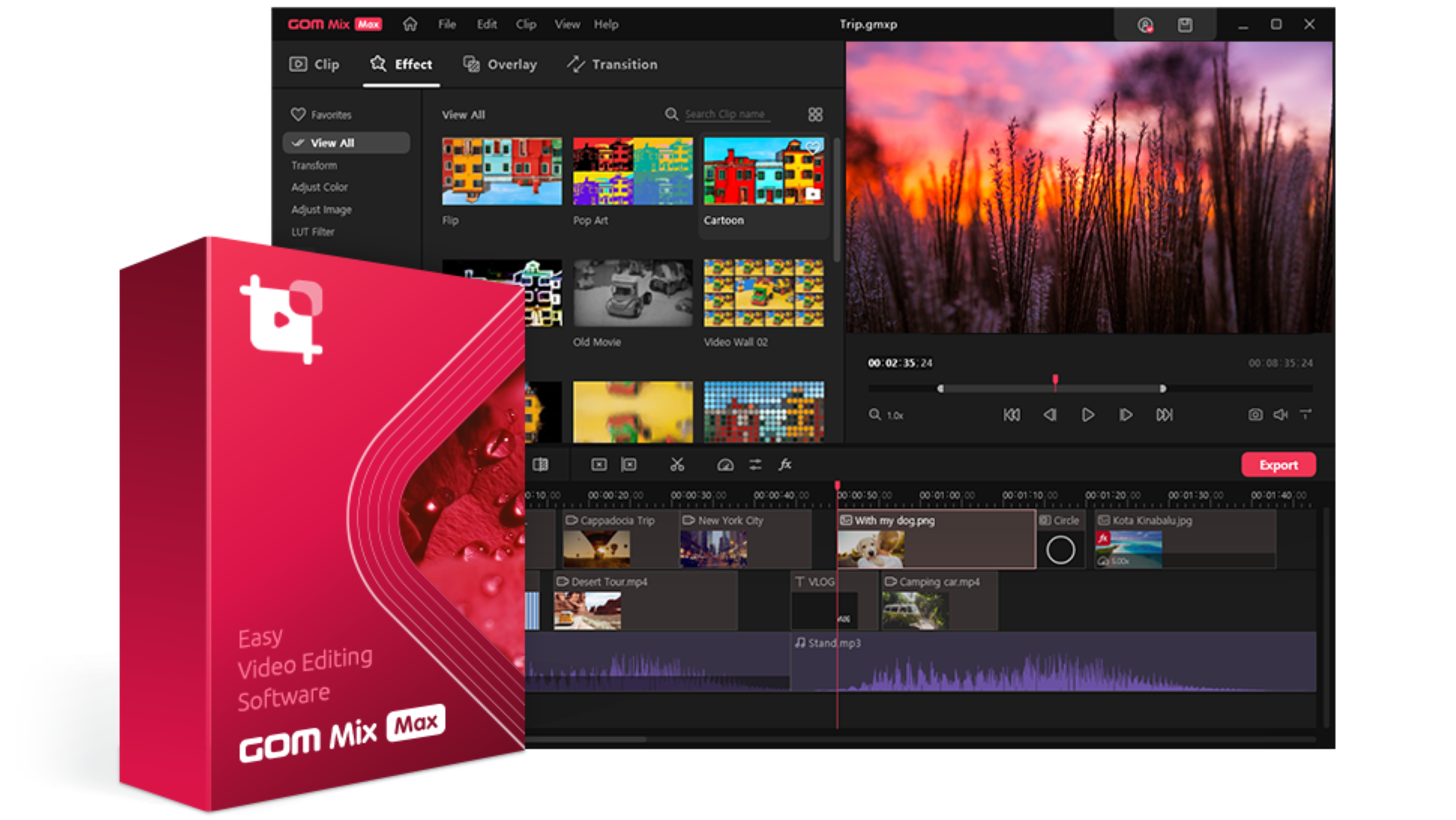Select the Old Movie effect thumbnail

point(632,293)
